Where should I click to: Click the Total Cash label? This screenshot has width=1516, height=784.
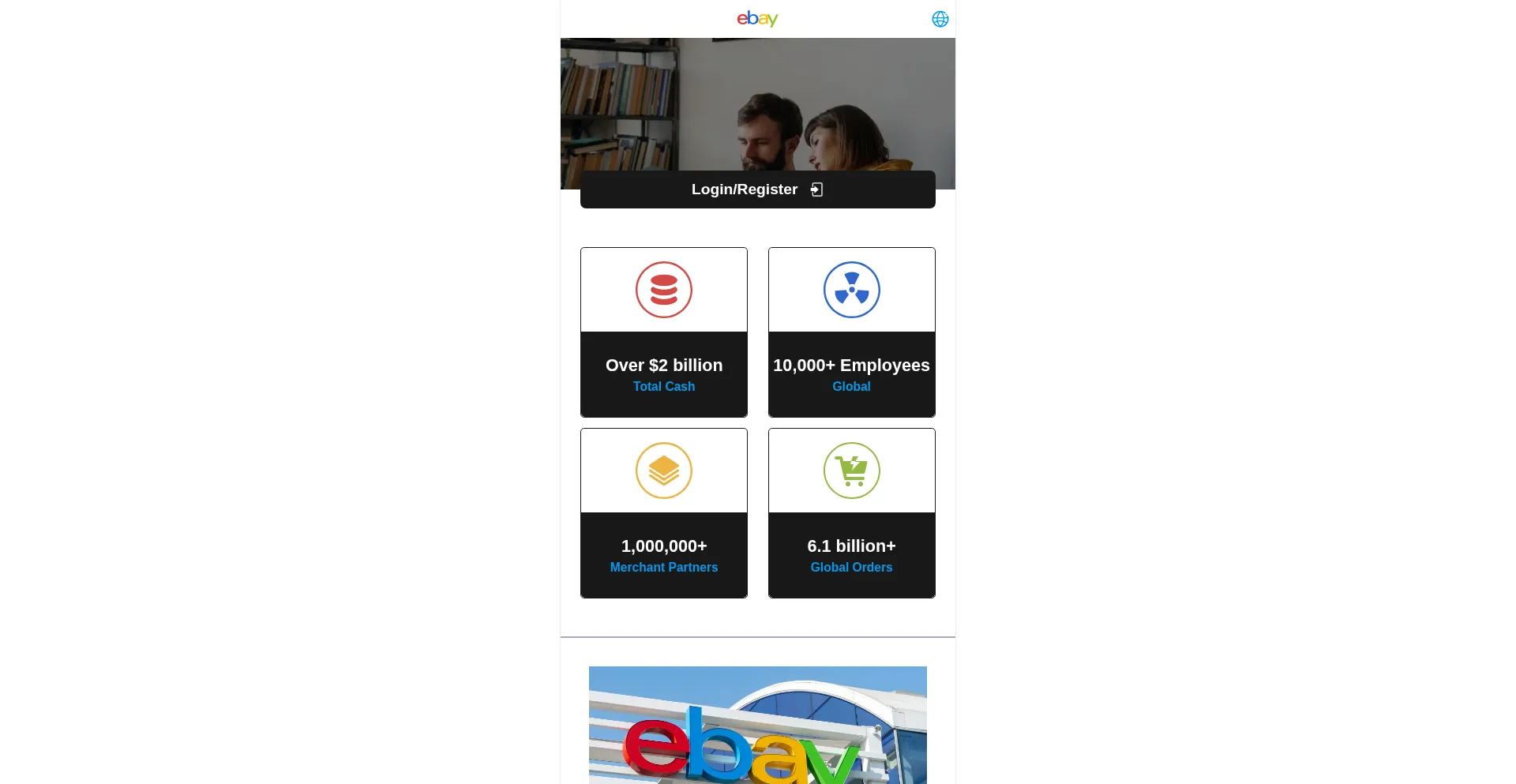point(664,386)
